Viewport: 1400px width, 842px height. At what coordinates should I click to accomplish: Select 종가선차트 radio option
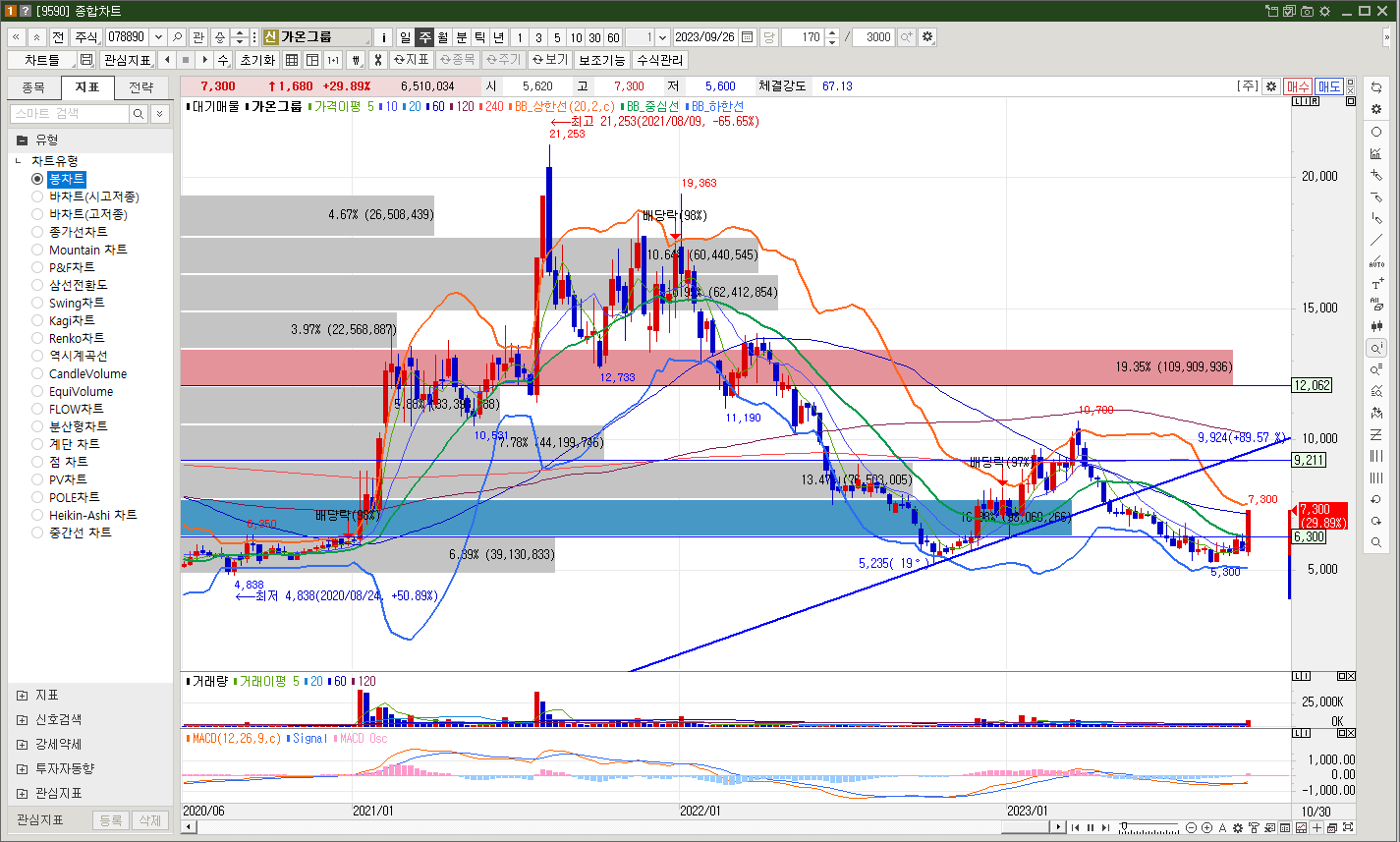point(37,232)
